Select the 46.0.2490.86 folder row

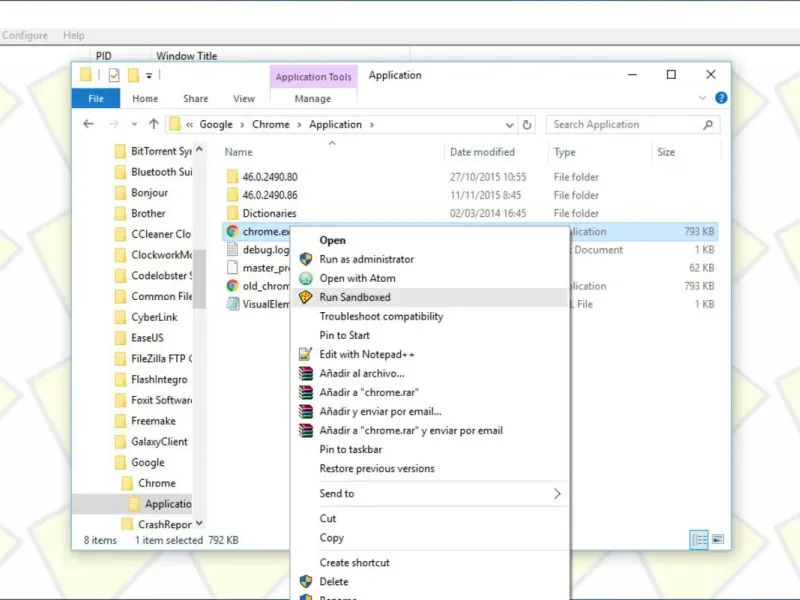click(x=469, y=195)
